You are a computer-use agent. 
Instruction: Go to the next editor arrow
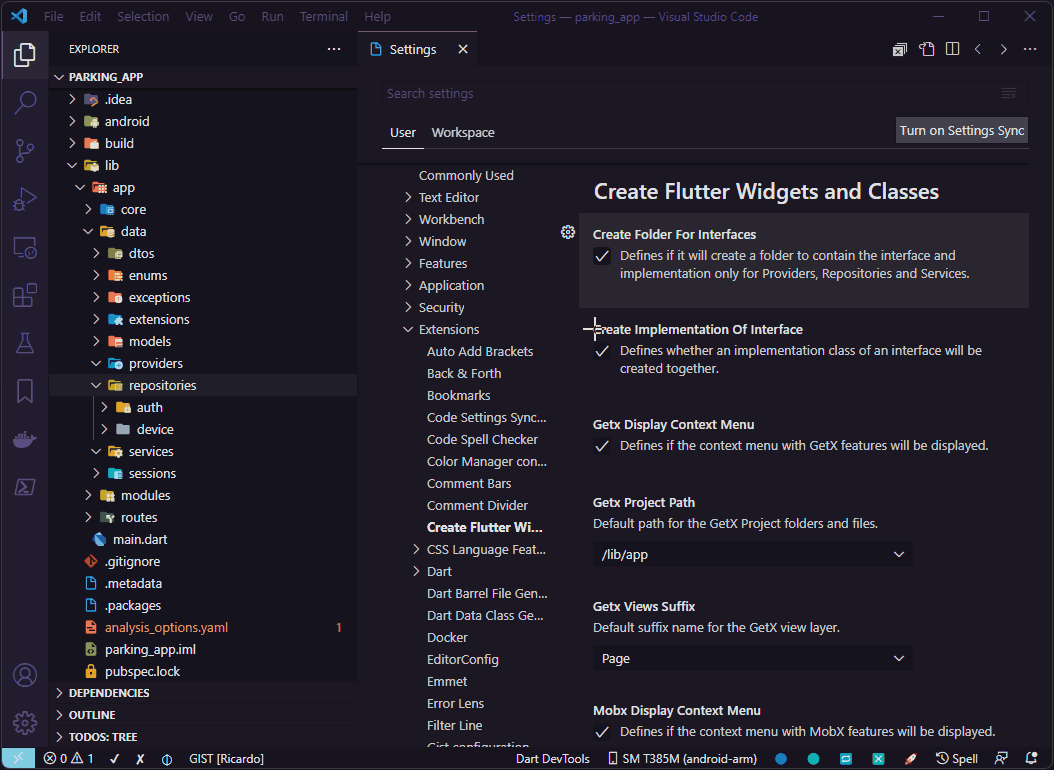tap(1004, 49)
